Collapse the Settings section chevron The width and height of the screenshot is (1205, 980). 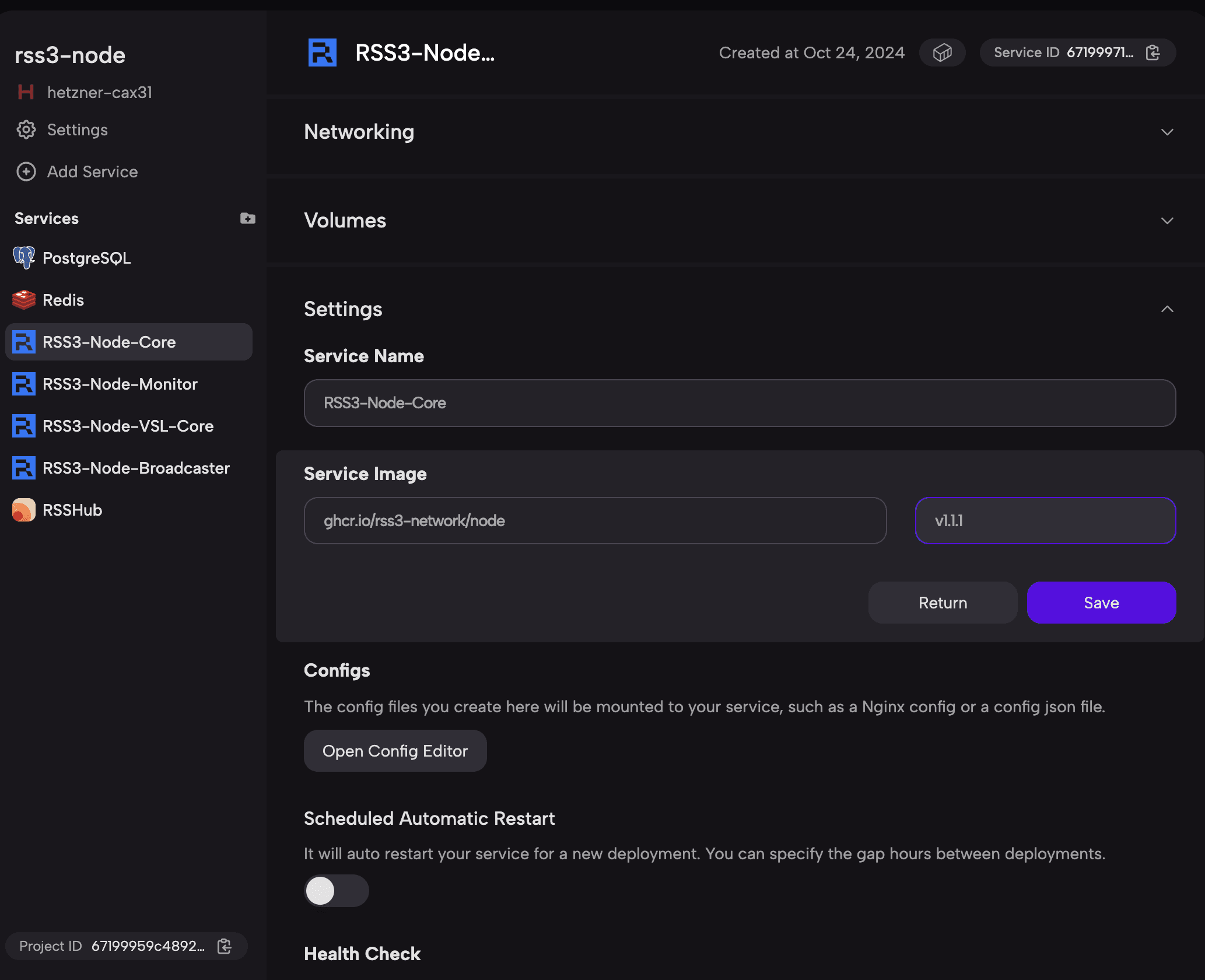pyautogui.click(x=1167, y=309)
